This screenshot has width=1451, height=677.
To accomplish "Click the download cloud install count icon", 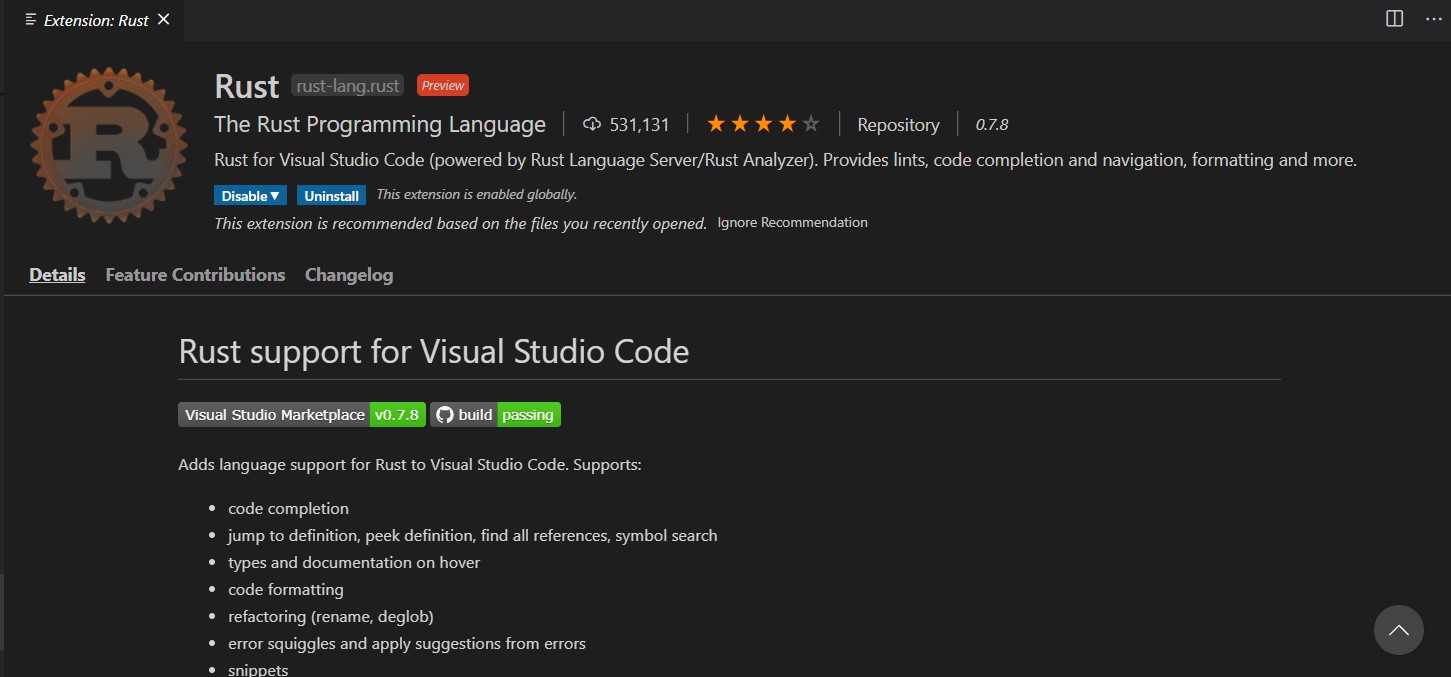I will point(592,124).
